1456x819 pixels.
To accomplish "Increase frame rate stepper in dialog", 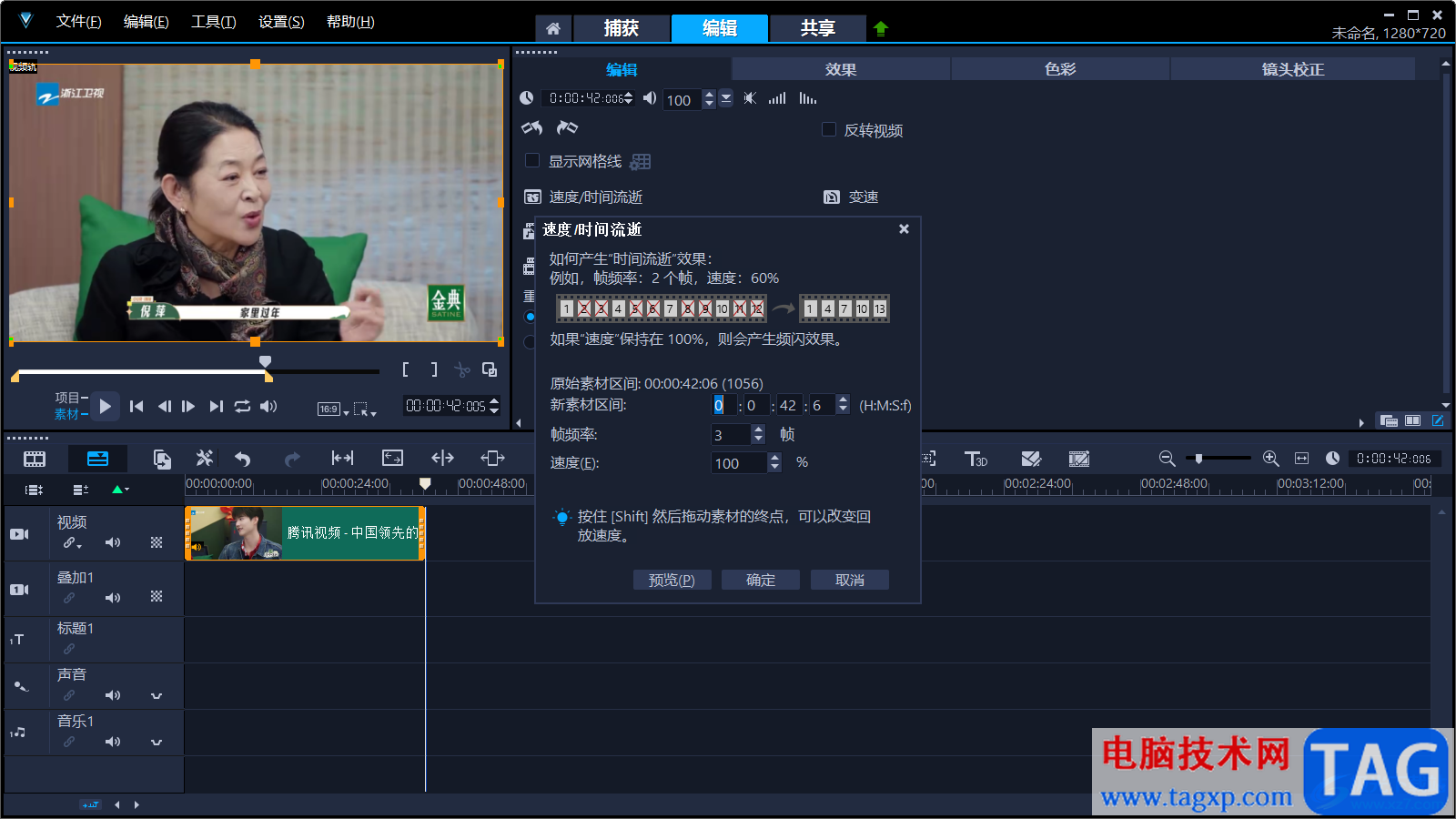I will coord(758,430).
